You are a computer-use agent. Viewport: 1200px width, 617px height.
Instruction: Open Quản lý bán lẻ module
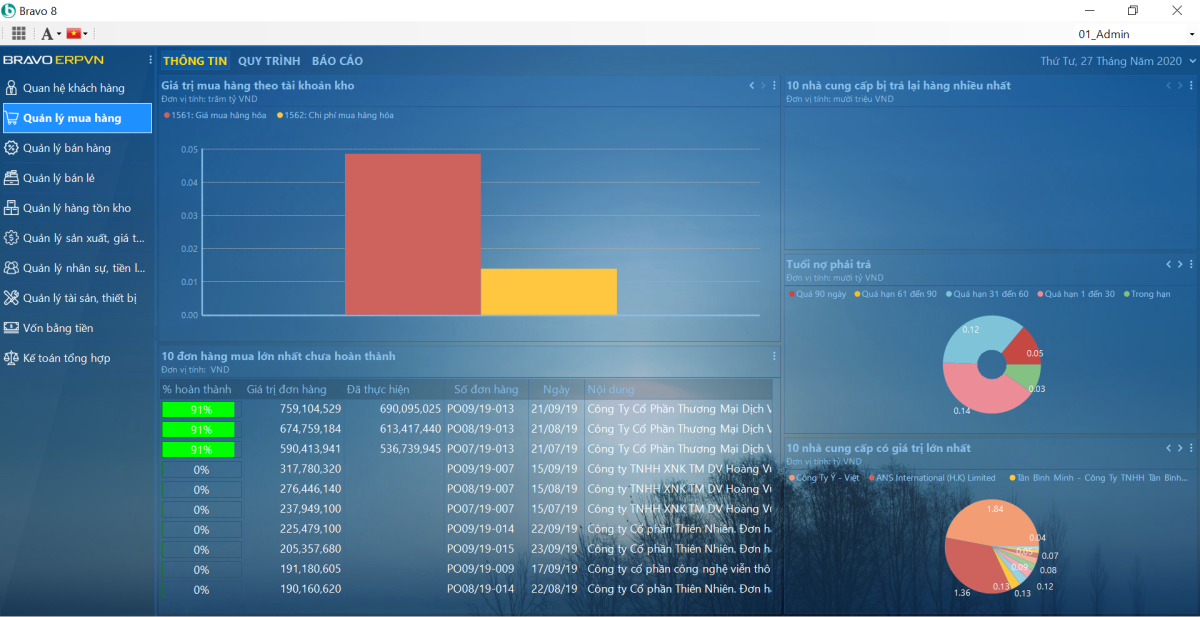(x=59, y=178)
